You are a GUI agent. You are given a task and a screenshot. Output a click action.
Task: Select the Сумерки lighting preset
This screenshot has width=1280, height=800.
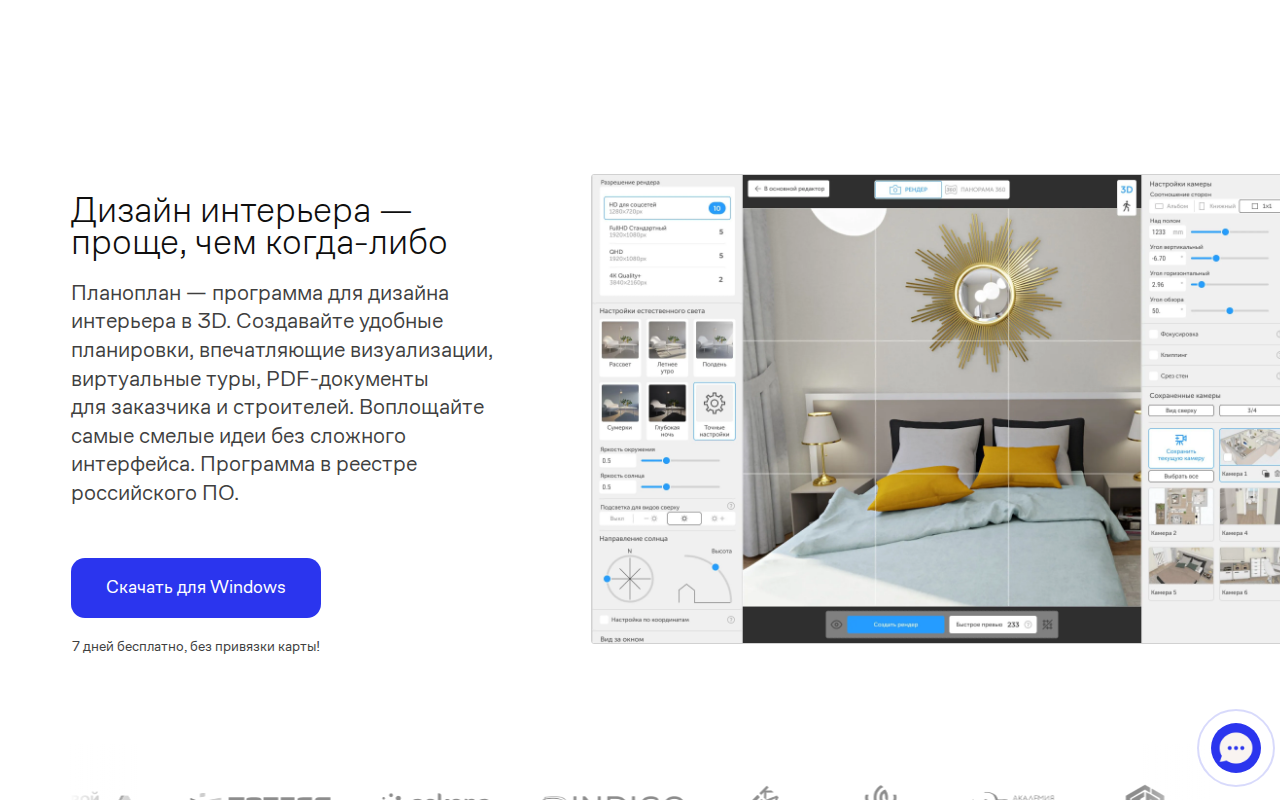pos(620,410)
